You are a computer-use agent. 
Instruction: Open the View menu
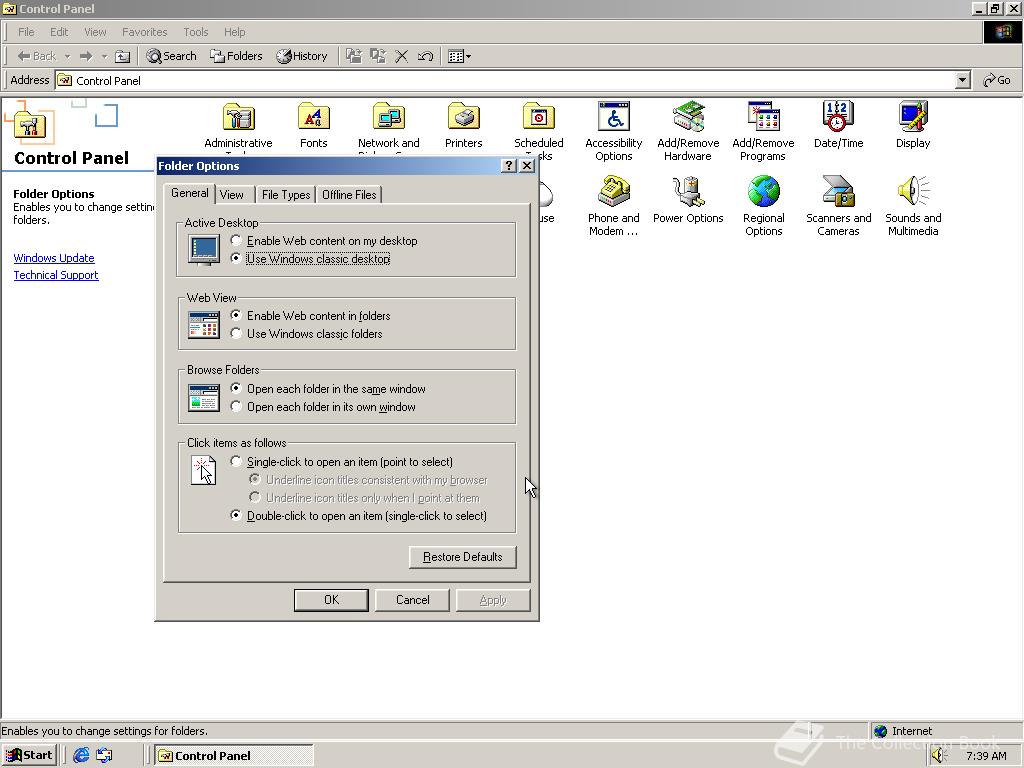pyautogui.click(x=95, y=32)
